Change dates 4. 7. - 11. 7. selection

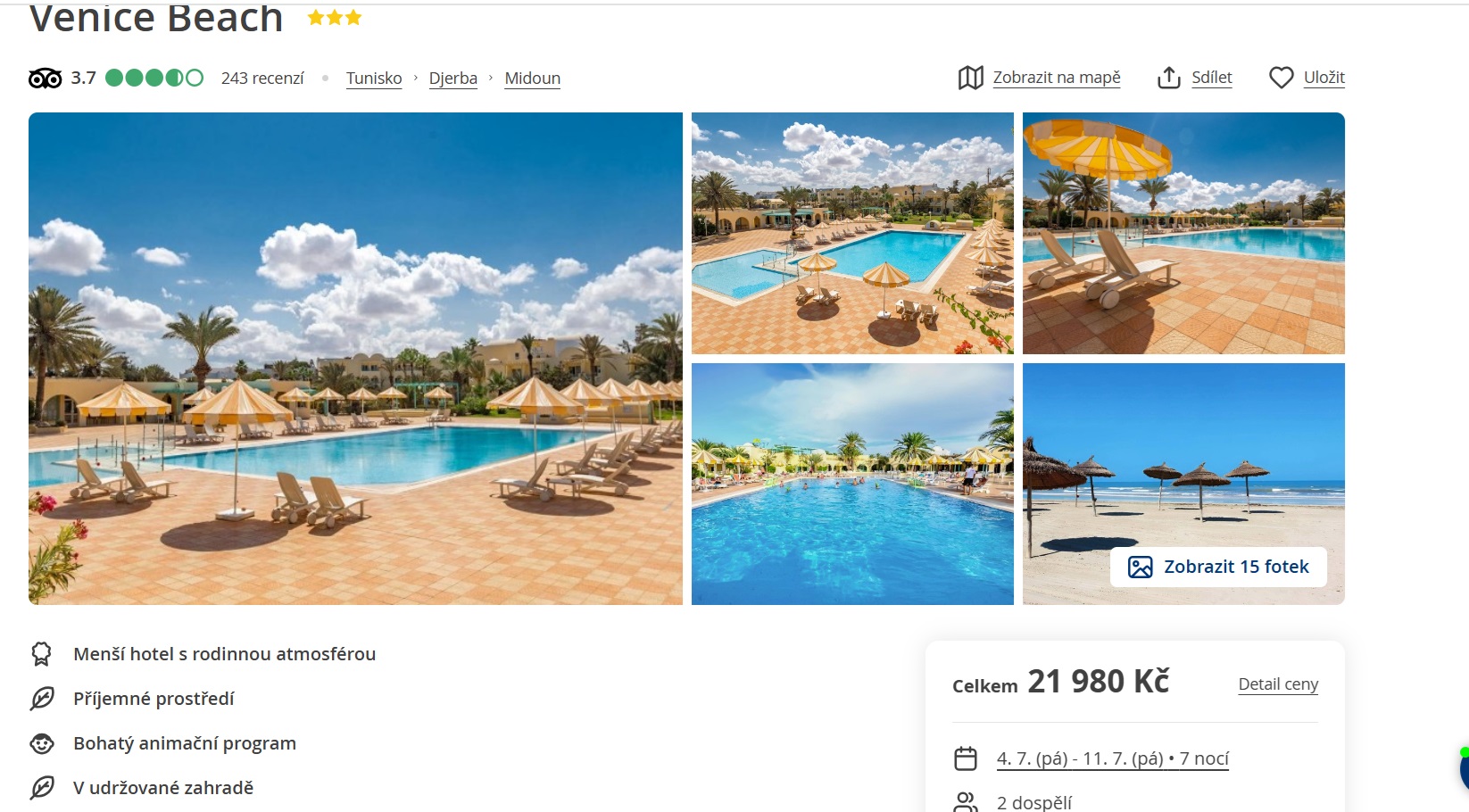(1113, 758)
